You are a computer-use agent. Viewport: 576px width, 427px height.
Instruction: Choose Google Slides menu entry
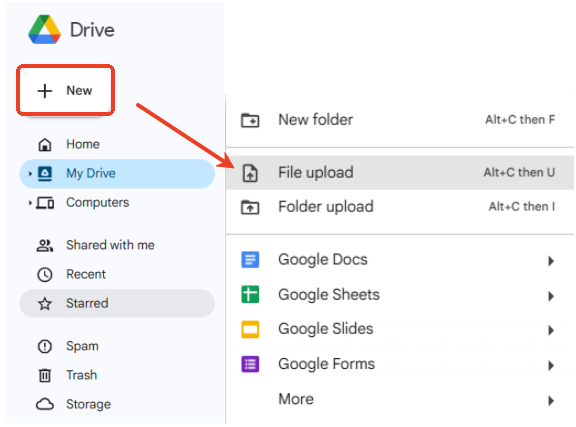(x=400, y=329)
